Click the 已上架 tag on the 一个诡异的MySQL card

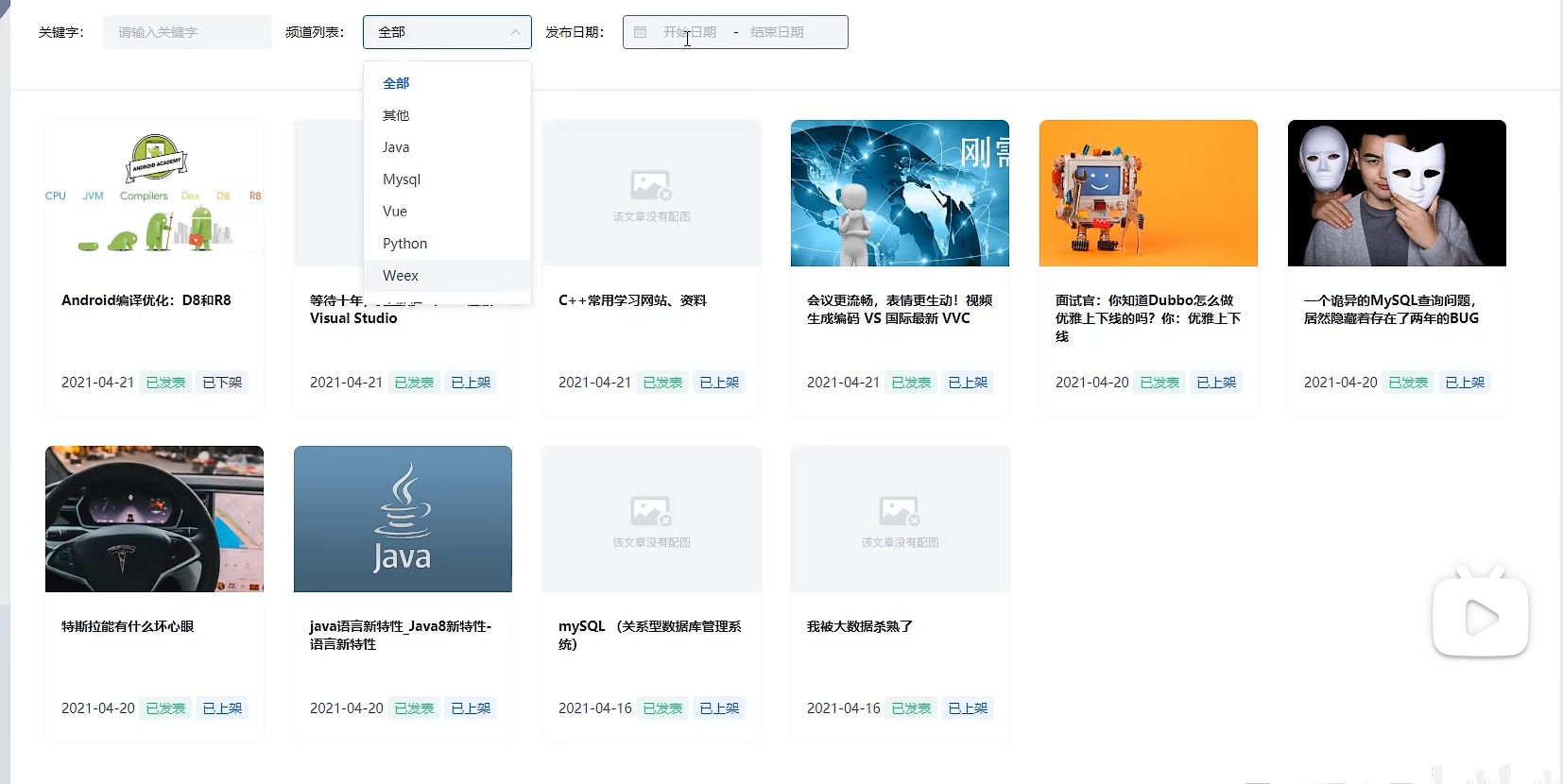tap(1465, 383)
